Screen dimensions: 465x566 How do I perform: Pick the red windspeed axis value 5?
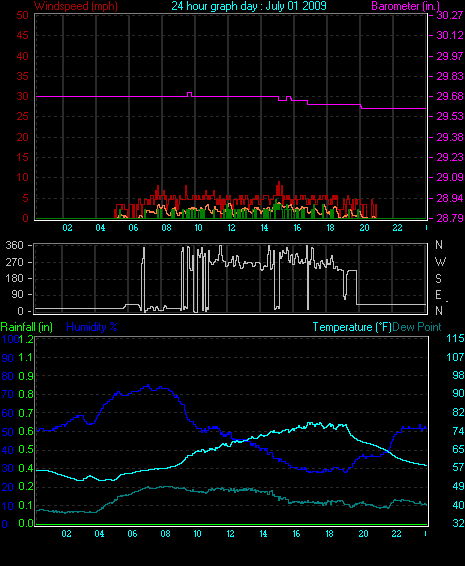point(25,198)
